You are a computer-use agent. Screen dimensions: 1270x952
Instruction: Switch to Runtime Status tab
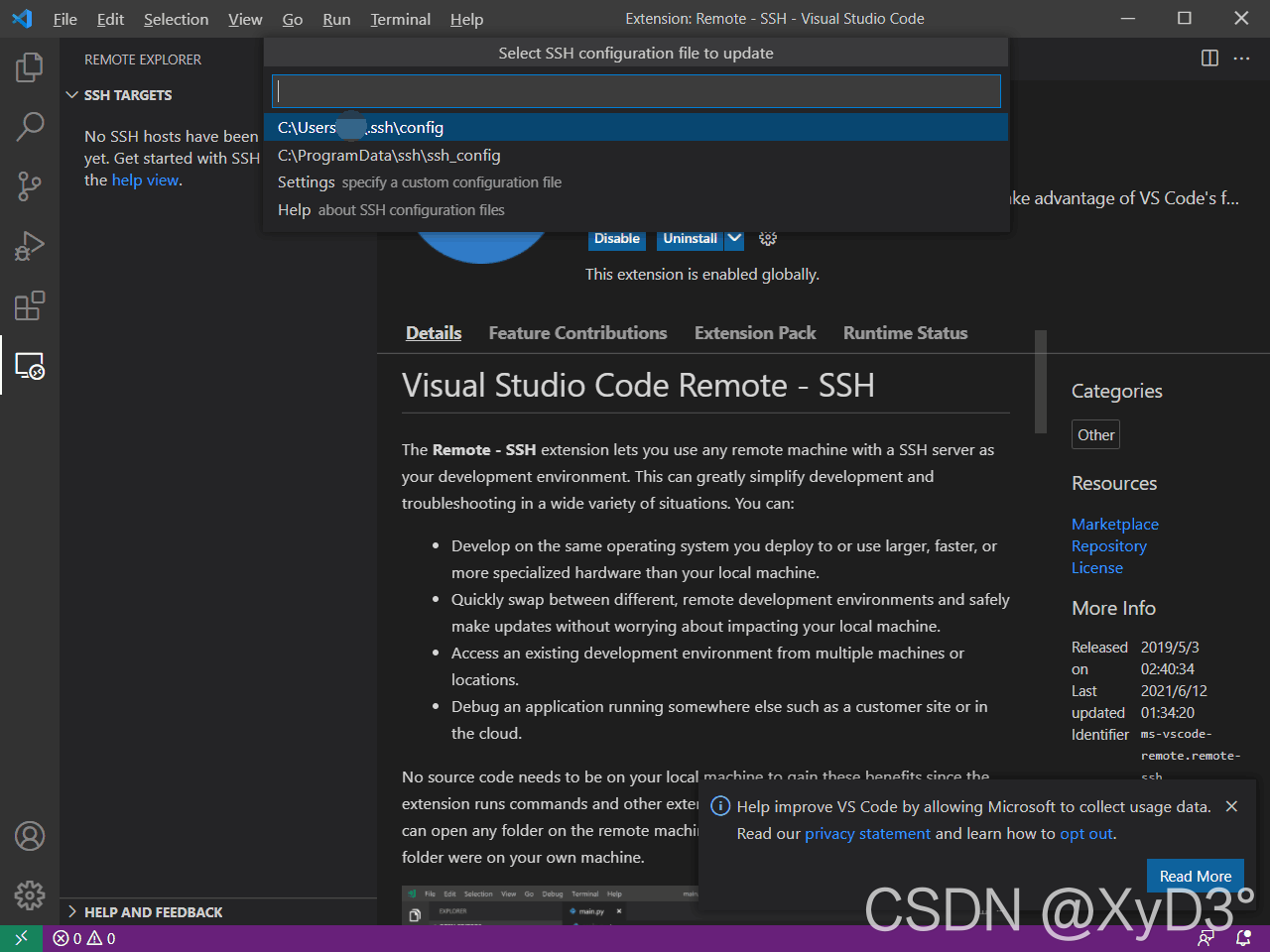tap(905, 333)
